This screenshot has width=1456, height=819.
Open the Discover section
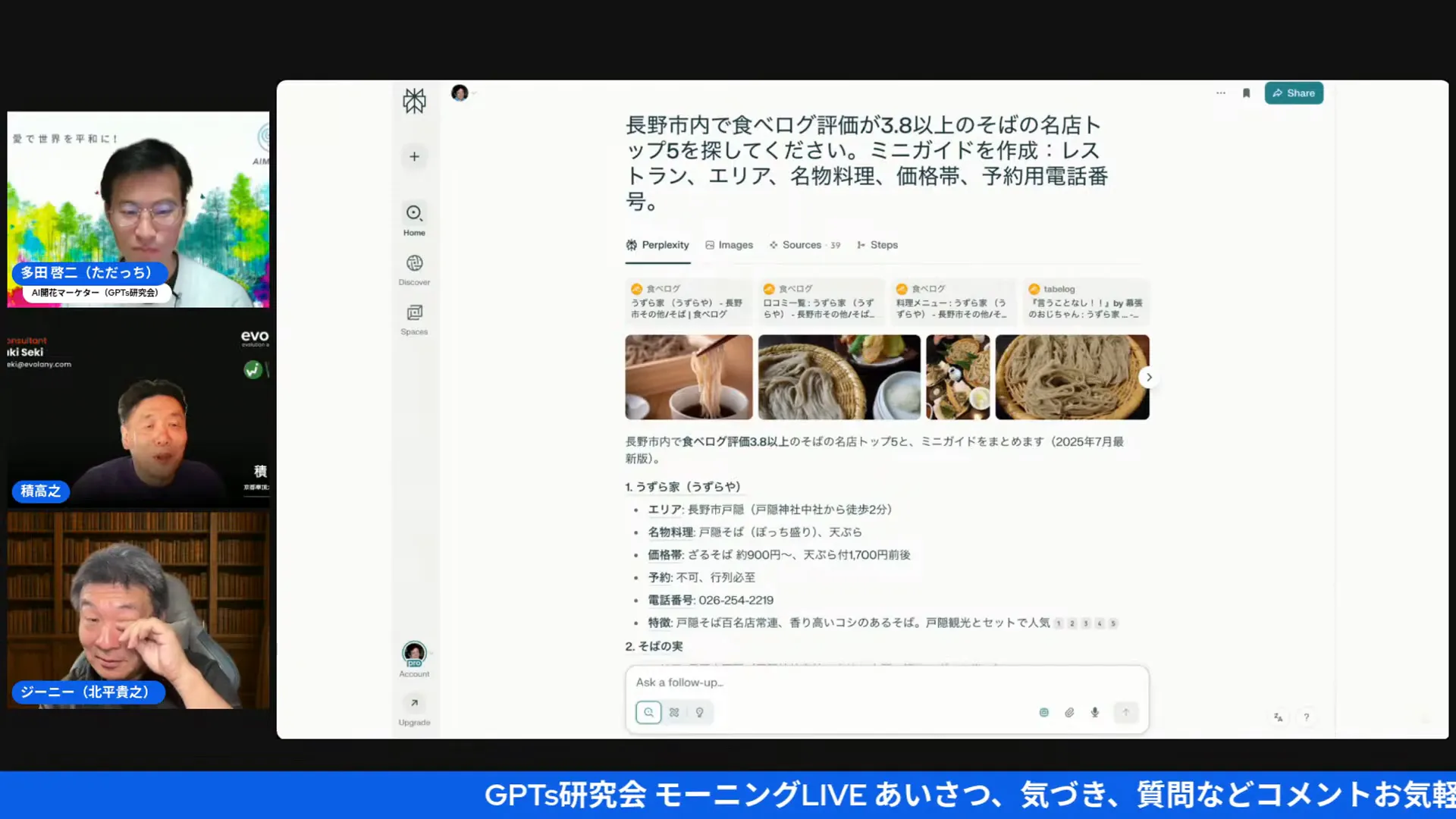click(x=414, y=270)
